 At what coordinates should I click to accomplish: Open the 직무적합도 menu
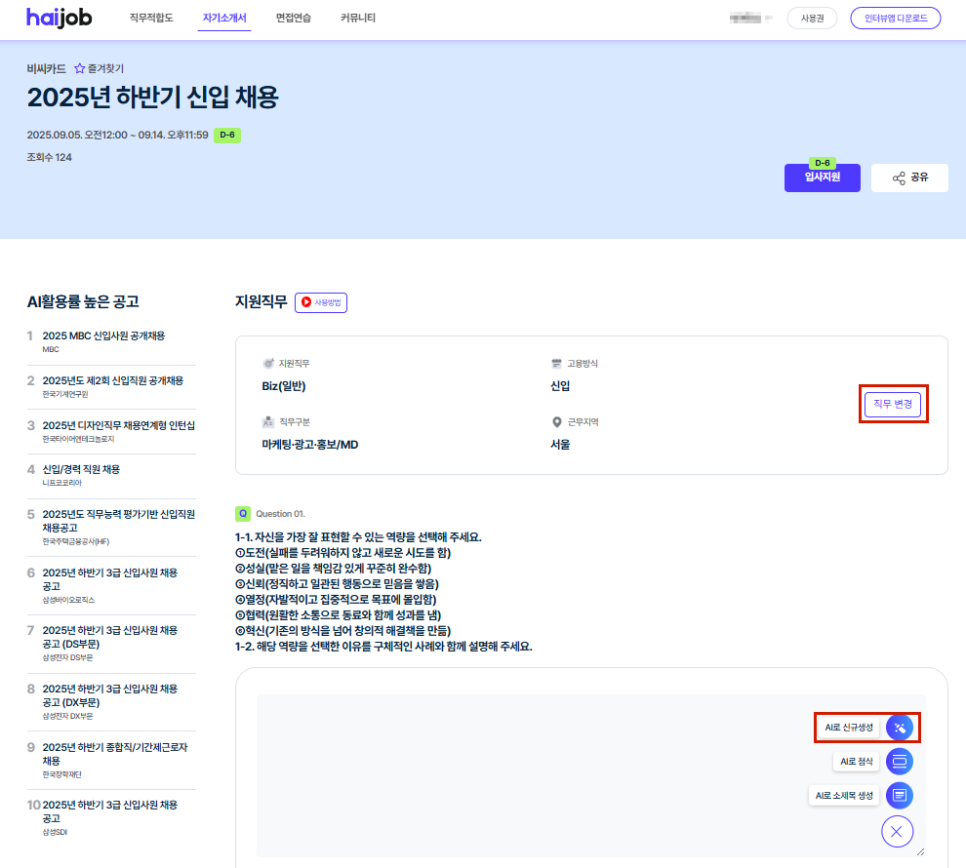click(x=151, y=18)
